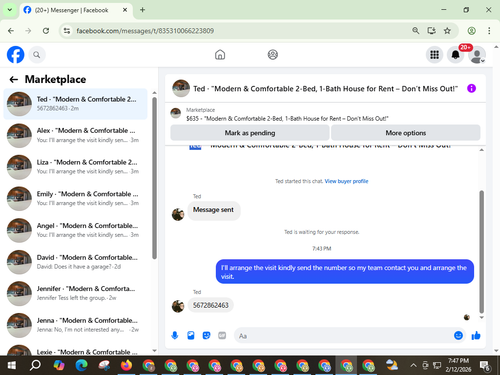Image resolution: width=500 pixels, height=375 pixels.
Task: Click the Facebook search magnifier icon
Action: coord(37,55)
